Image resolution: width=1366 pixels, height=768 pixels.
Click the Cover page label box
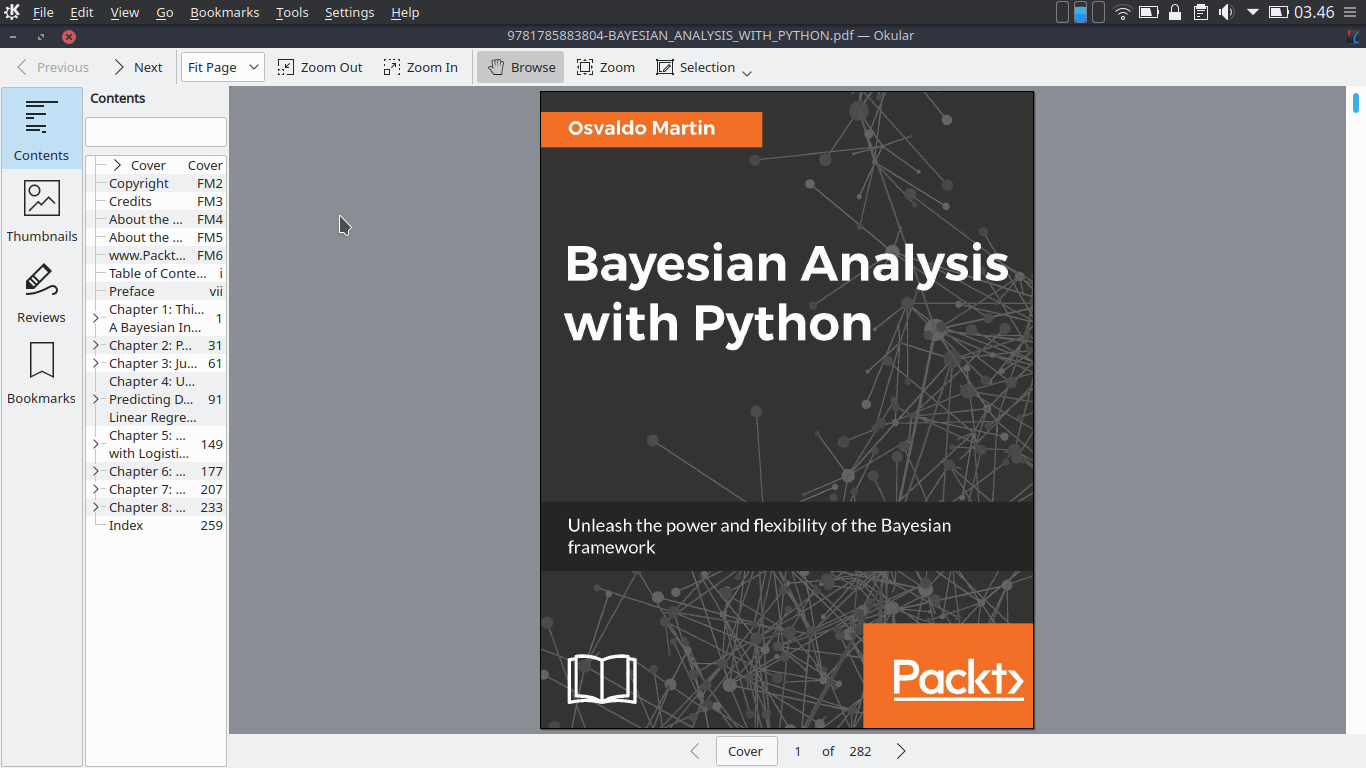coord(746,751)
